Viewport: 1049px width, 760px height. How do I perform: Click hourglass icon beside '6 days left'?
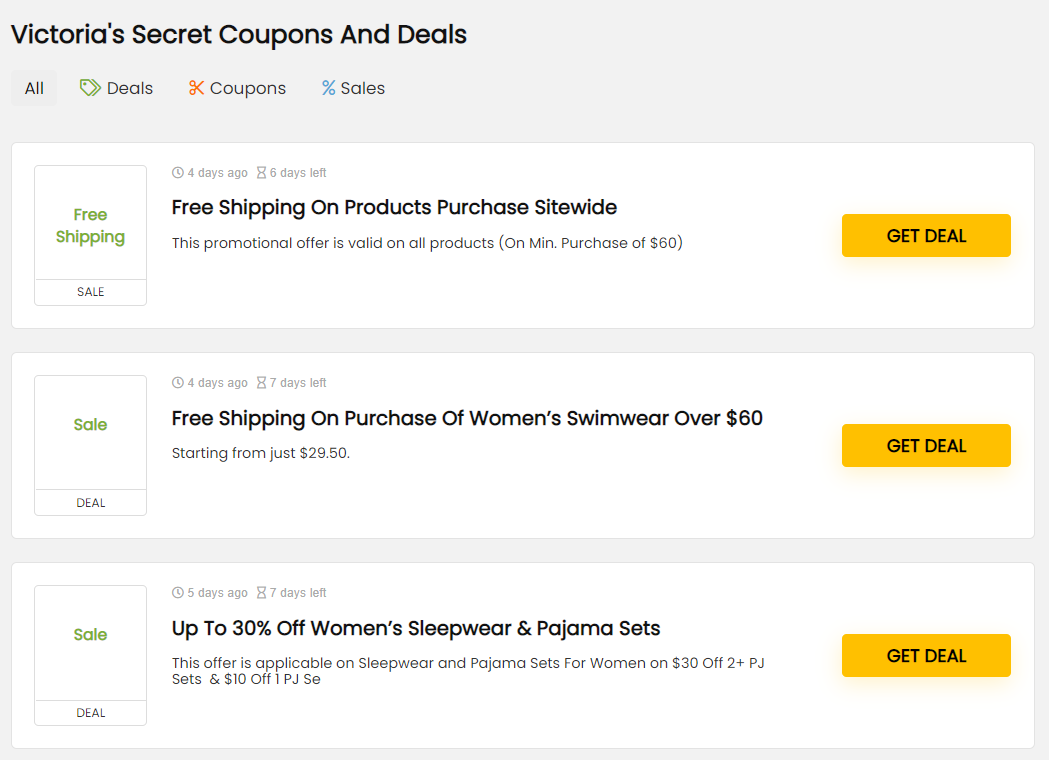262,173
